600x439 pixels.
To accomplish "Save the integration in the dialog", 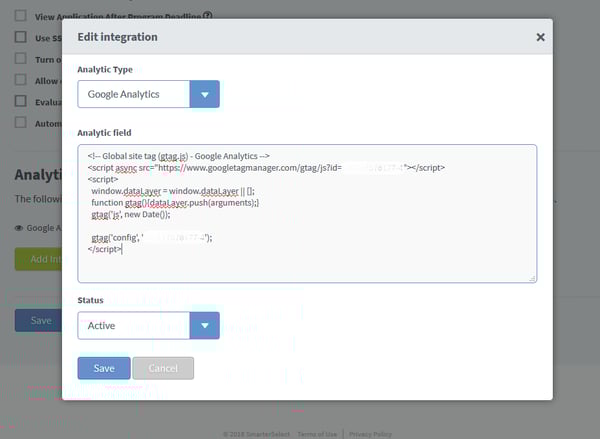I will click(104, 368).
